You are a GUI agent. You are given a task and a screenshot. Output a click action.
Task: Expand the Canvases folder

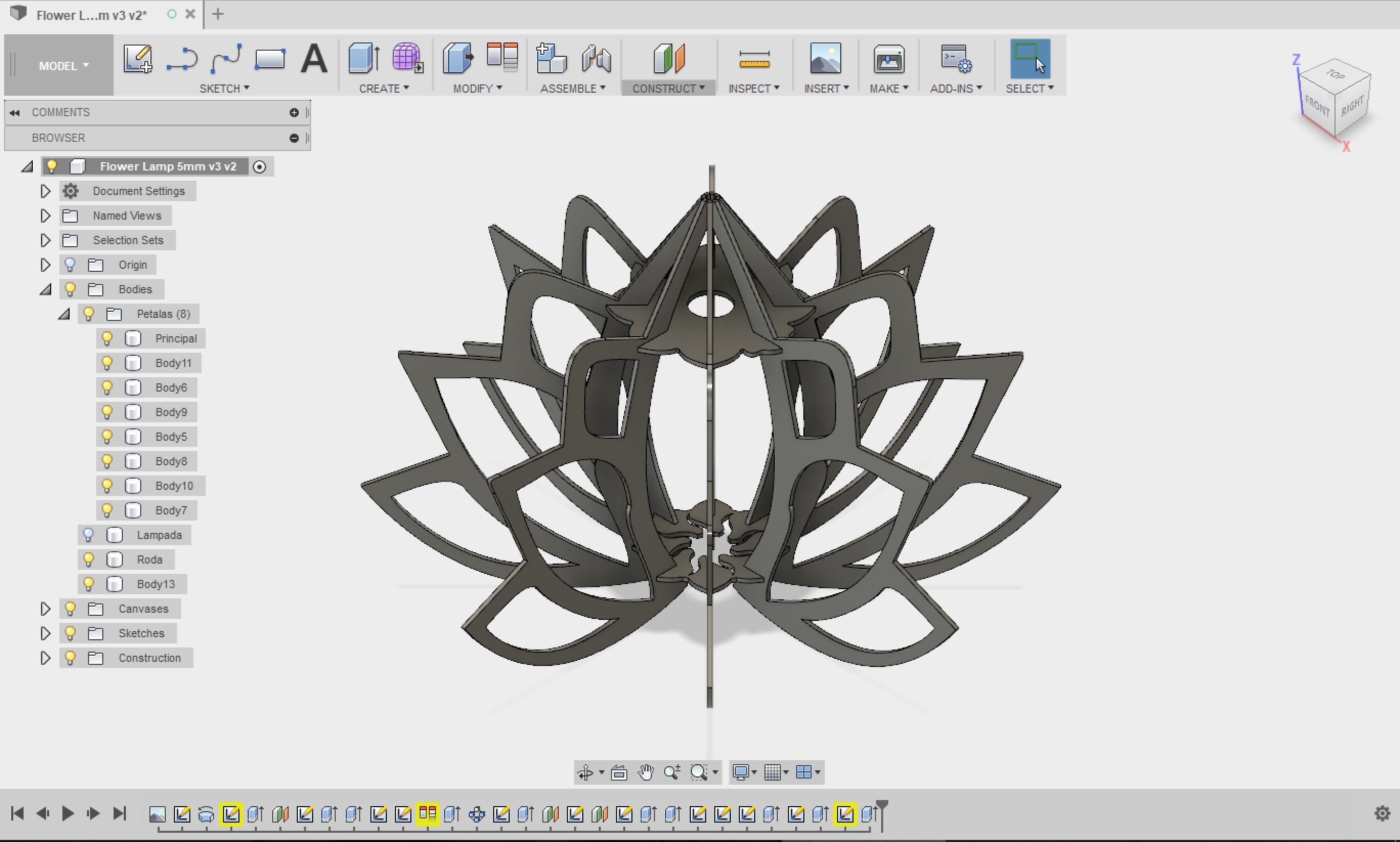46,609
